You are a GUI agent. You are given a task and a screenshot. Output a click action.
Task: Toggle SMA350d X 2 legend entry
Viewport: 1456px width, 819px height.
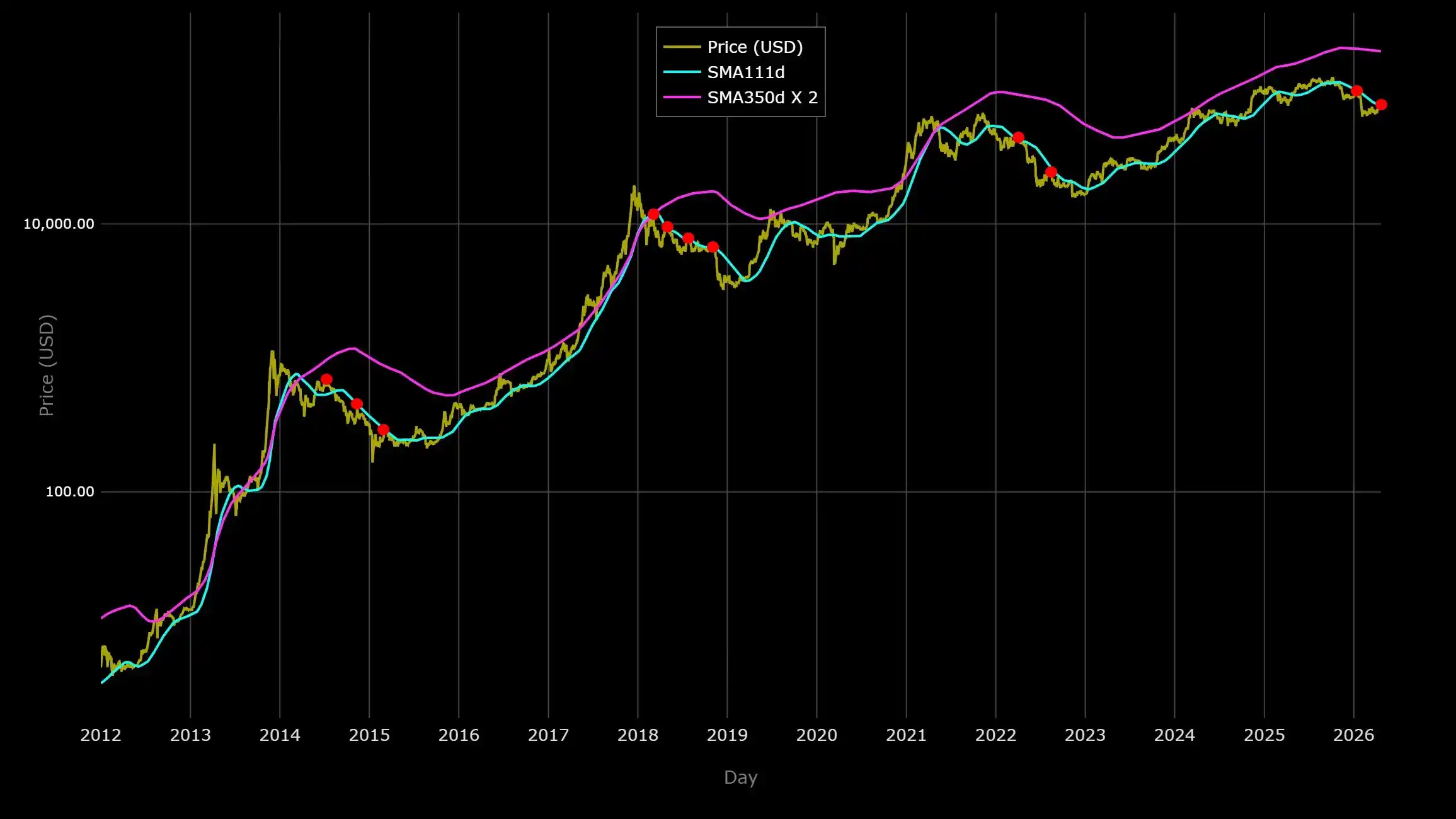(x=762, y=98)
